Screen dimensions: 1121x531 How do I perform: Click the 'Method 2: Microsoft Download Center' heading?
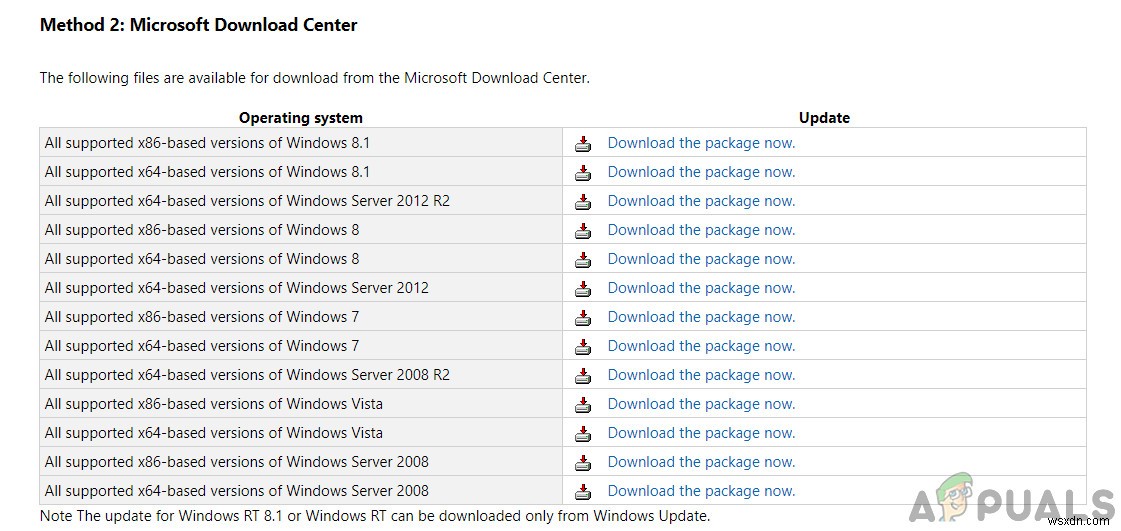pyautogui.click(x=199, y=25)
